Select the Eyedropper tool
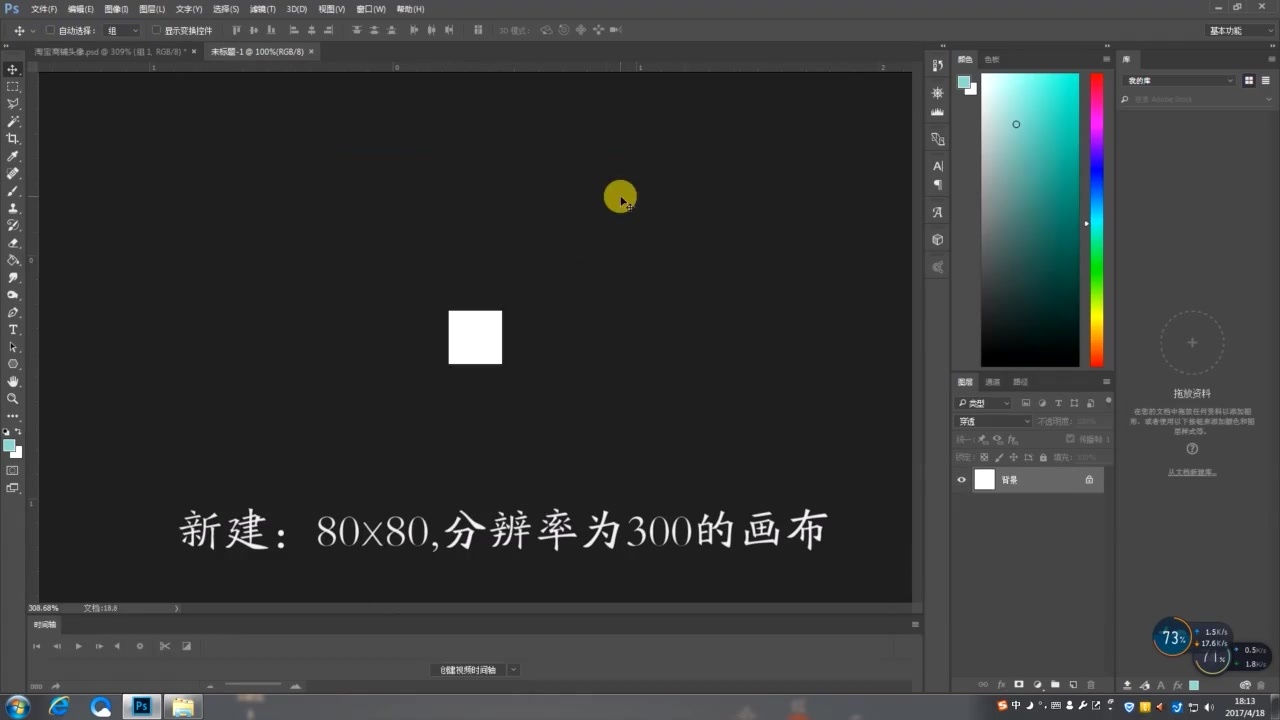 pyautogui.click(x=13, y=156)
